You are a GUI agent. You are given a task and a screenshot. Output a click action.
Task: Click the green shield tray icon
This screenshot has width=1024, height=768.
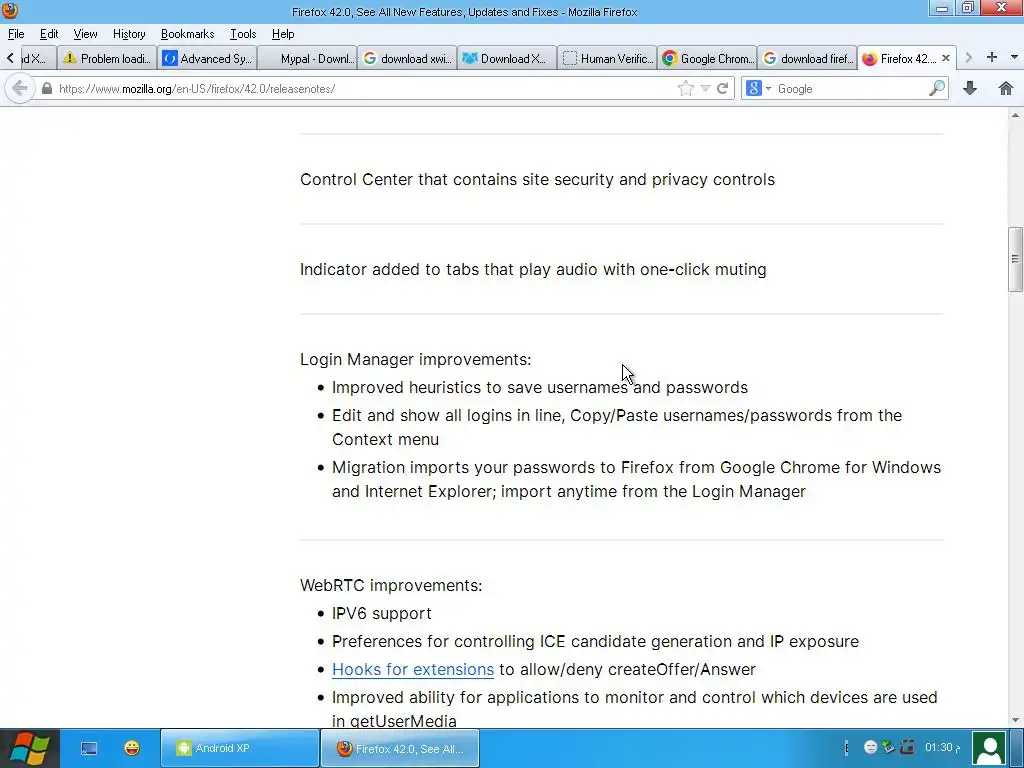pyautogui.click(x=888, y=746)
